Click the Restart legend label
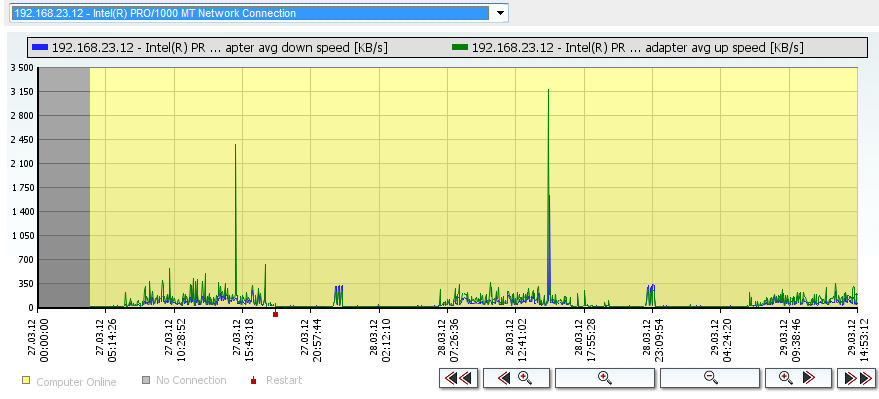879x399 pixels. pyautogui.click(x=284, y=381)
